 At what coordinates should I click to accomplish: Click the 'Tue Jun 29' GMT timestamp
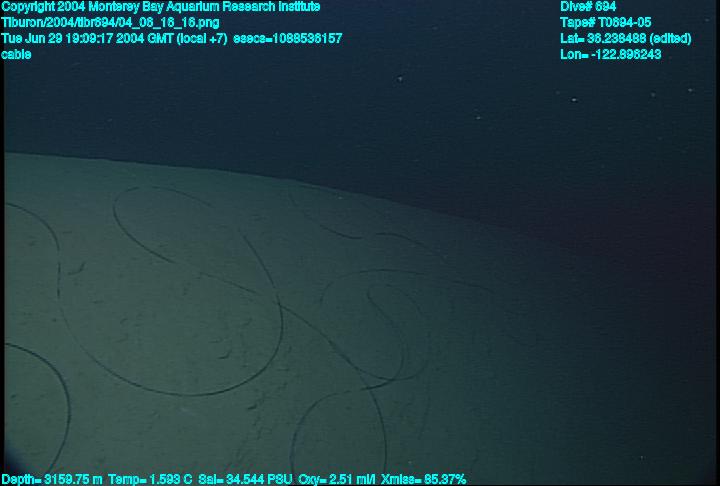114,39
